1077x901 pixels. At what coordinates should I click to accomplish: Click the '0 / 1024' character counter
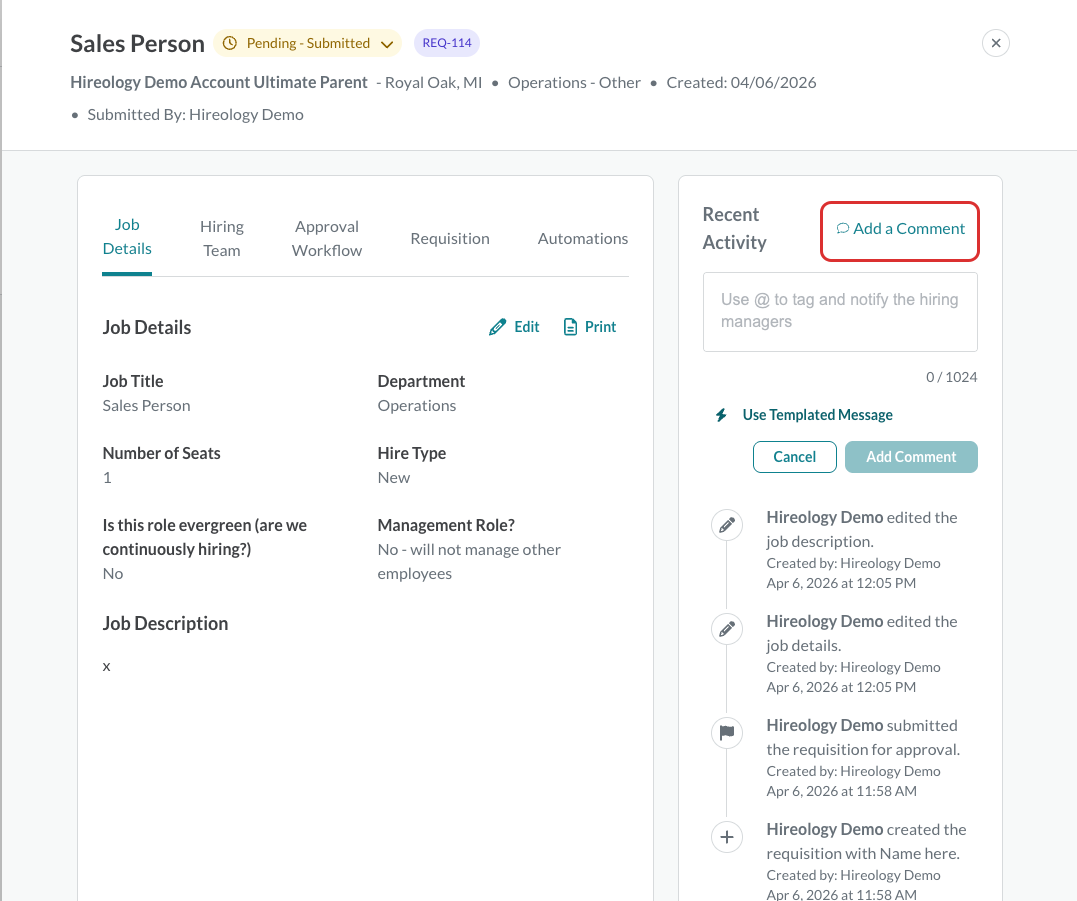coord(951,377)
